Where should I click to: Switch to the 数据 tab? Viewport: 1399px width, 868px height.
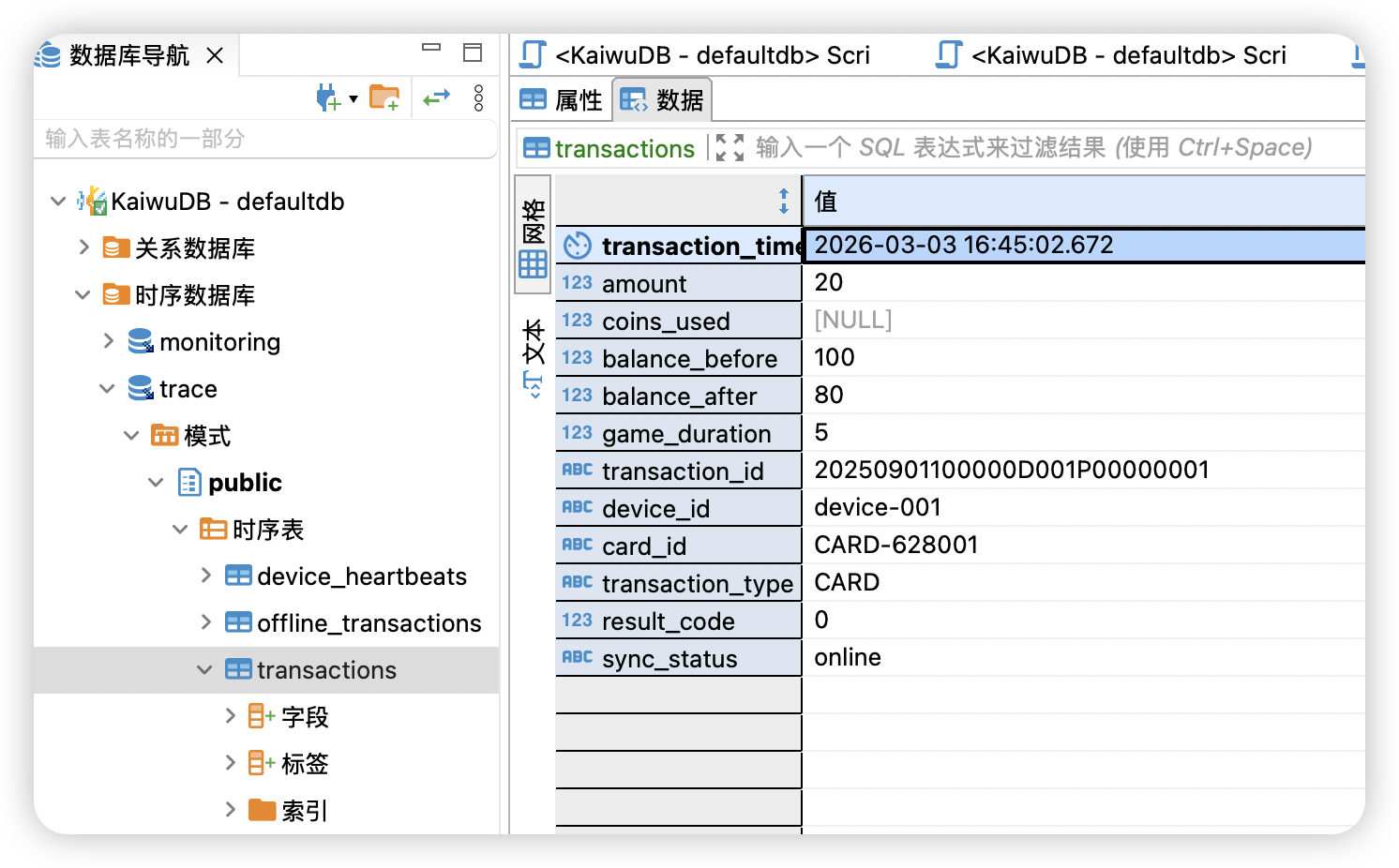tap(663, 100)
